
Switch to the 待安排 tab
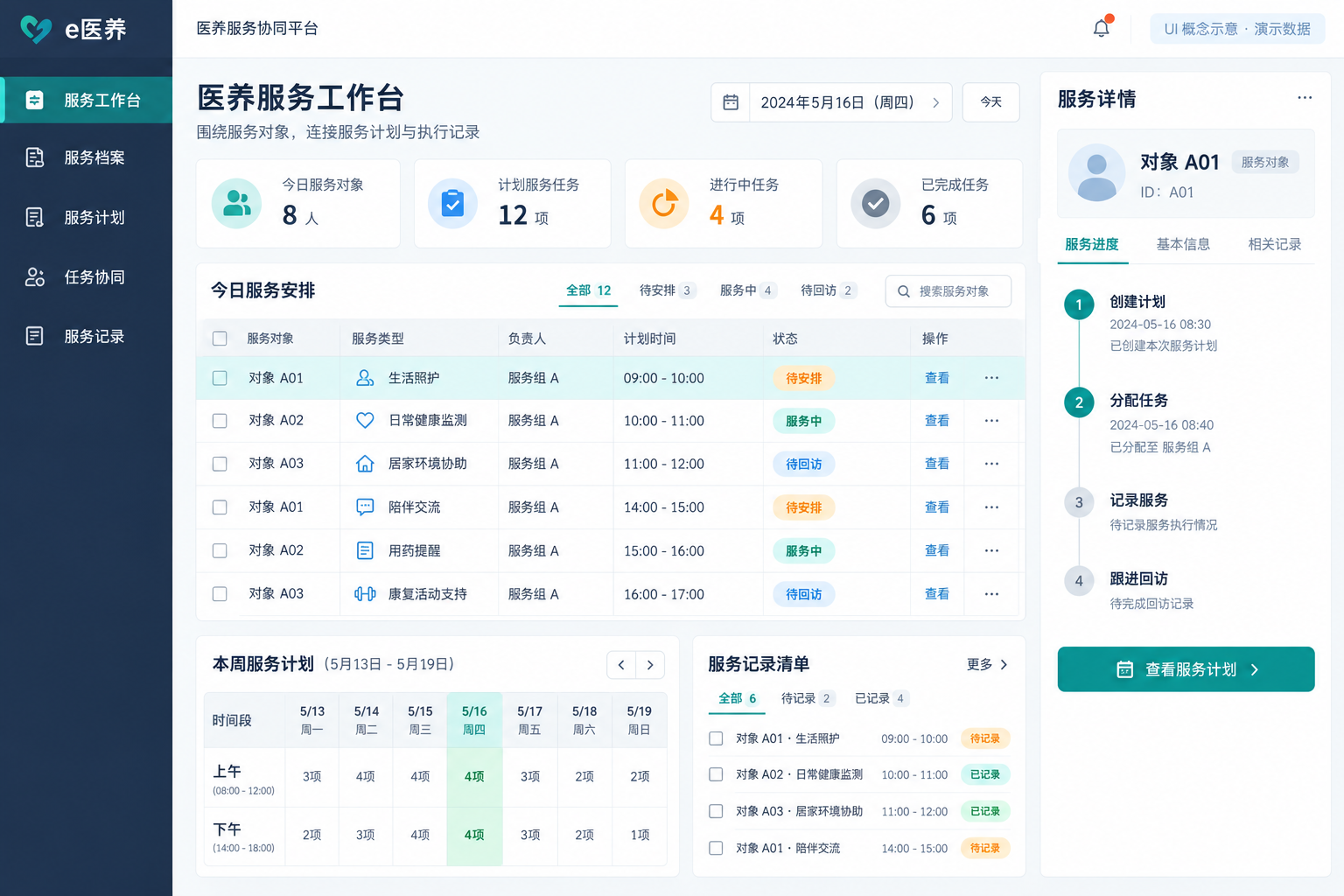(667, 290)
